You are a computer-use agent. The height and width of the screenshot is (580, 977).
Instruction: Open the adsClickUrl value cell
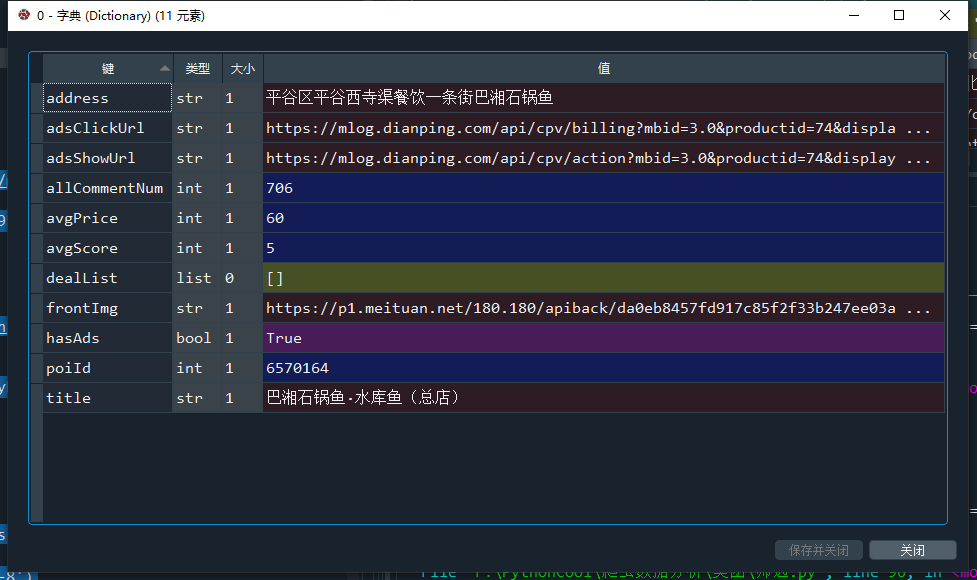604,128
